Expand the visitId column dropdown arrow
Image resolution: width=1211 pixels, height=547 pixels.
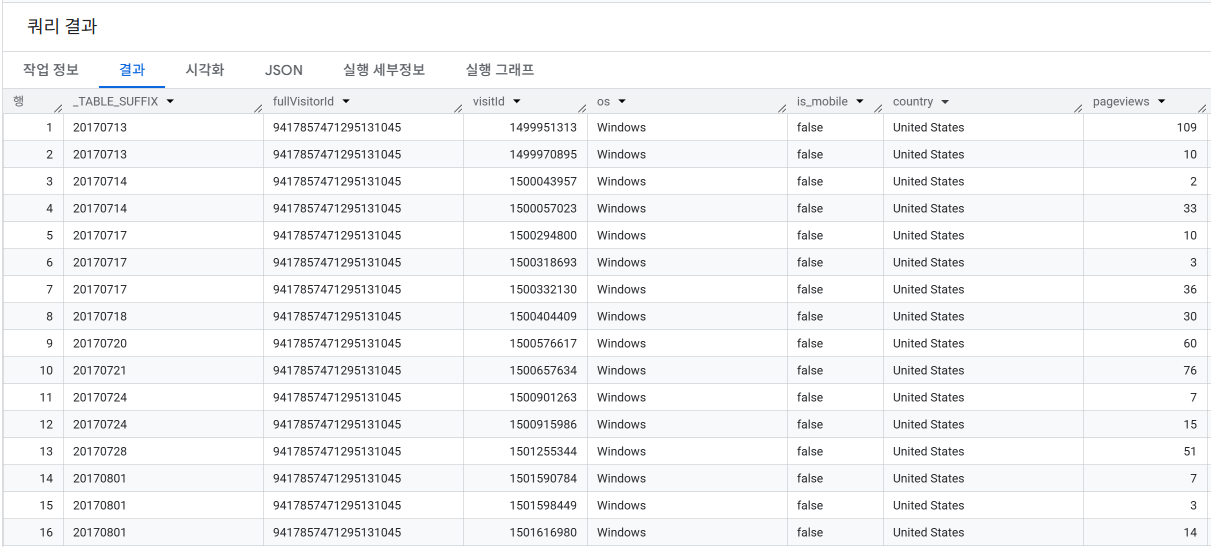coord(517,102)
